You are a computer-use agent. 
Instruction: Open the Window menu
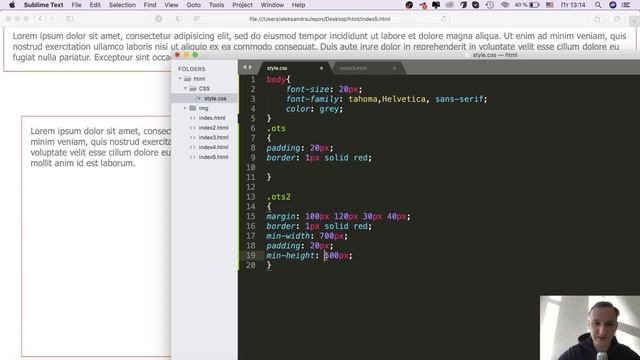pos(272,5)
